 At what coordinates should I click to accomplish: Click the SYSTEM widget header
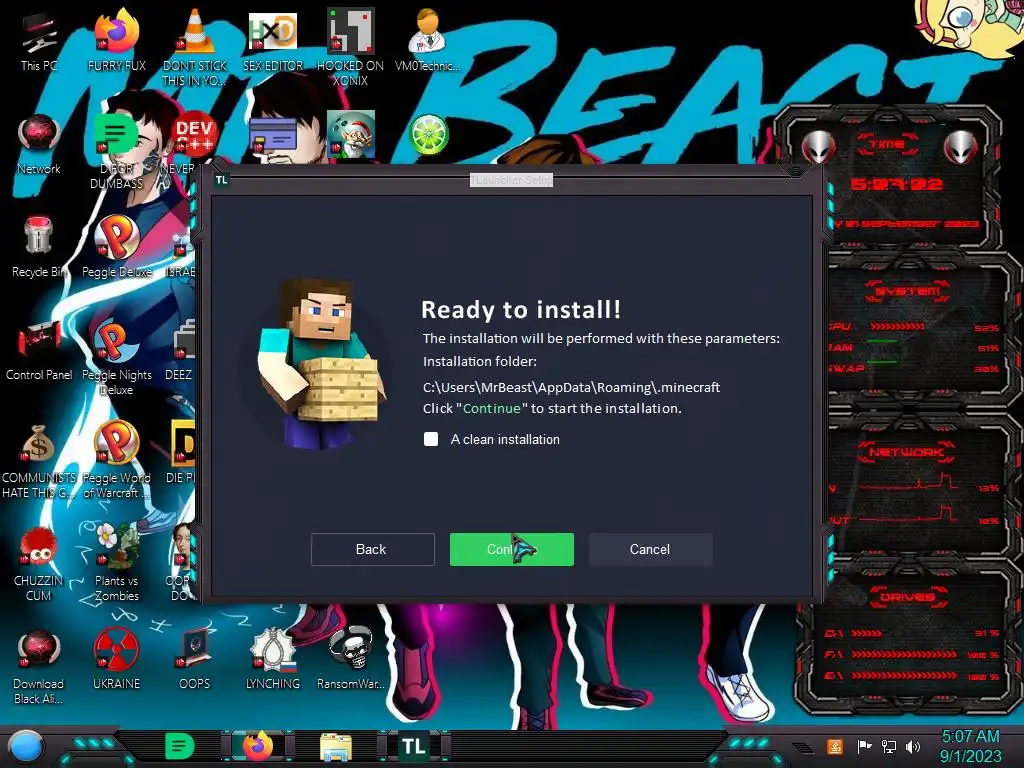[907, 291]
